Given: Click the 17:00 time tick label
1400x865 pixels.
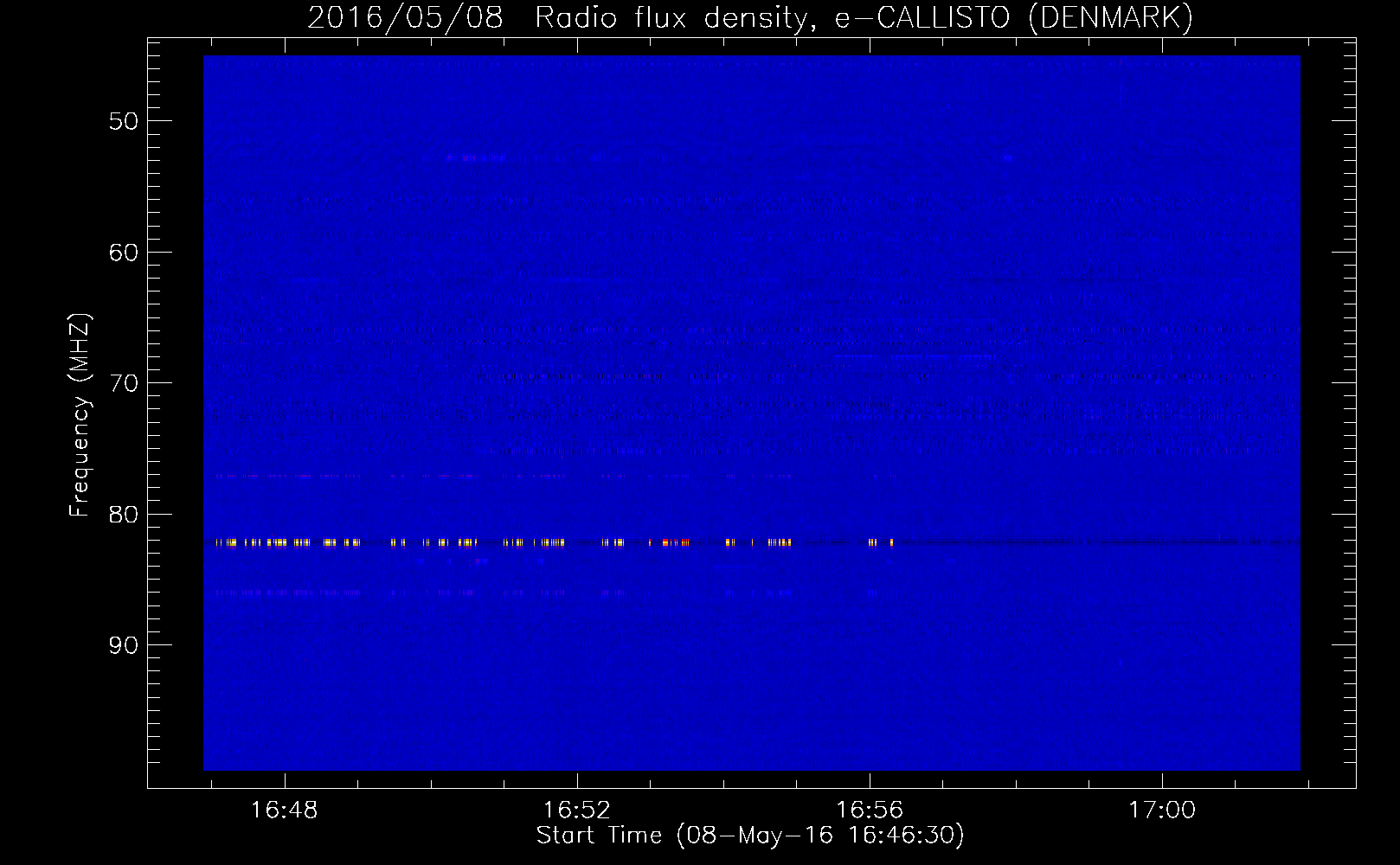Looking at the screenshot, I should [x=1162, y=810].
